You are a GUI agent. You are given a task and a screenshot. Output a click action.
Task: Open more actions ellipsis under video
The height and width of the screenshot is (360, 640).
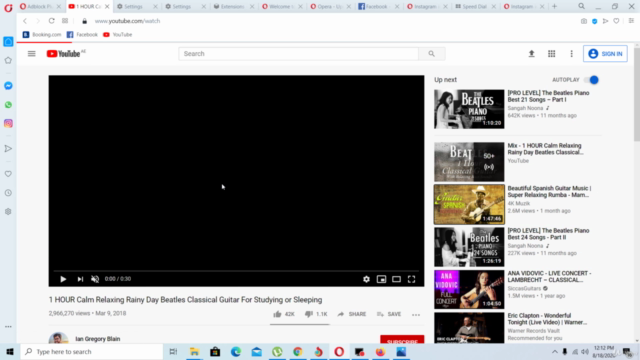click(x=416, y=314)
